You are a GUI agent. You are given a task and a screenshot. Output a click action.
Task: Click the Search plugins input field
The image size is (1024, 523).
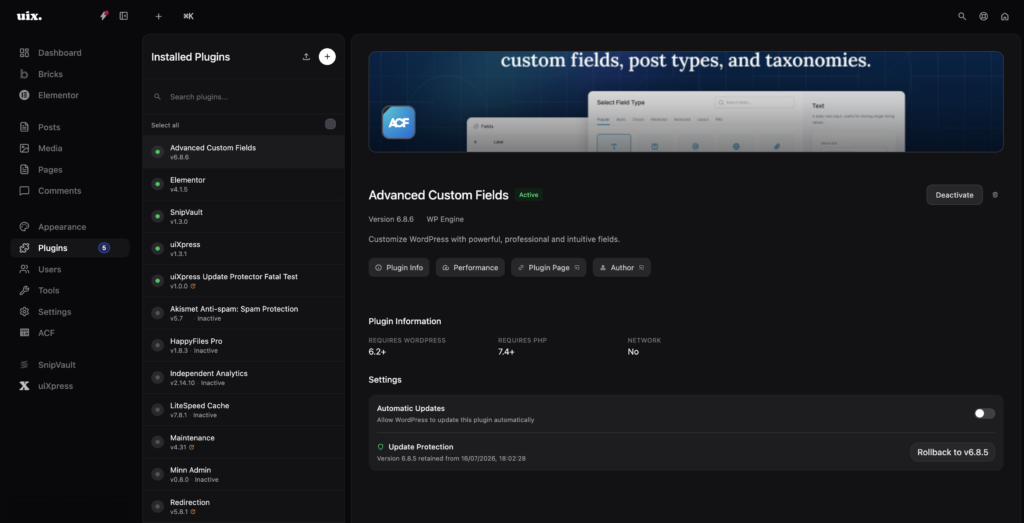243,97
